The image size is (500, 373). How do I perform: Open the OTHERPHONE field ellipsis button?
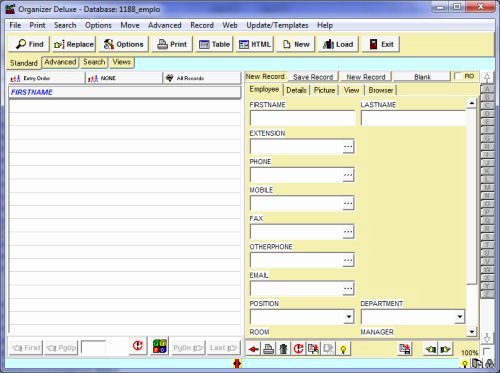tap(348, 260)
